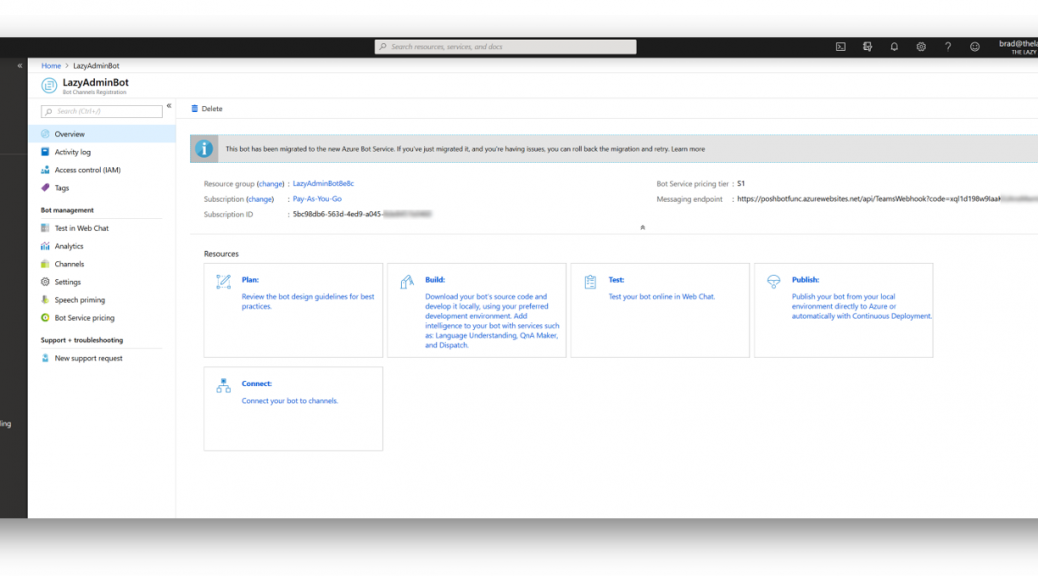Open the help question mark icon
The image size is (1038, 576).
947,47
